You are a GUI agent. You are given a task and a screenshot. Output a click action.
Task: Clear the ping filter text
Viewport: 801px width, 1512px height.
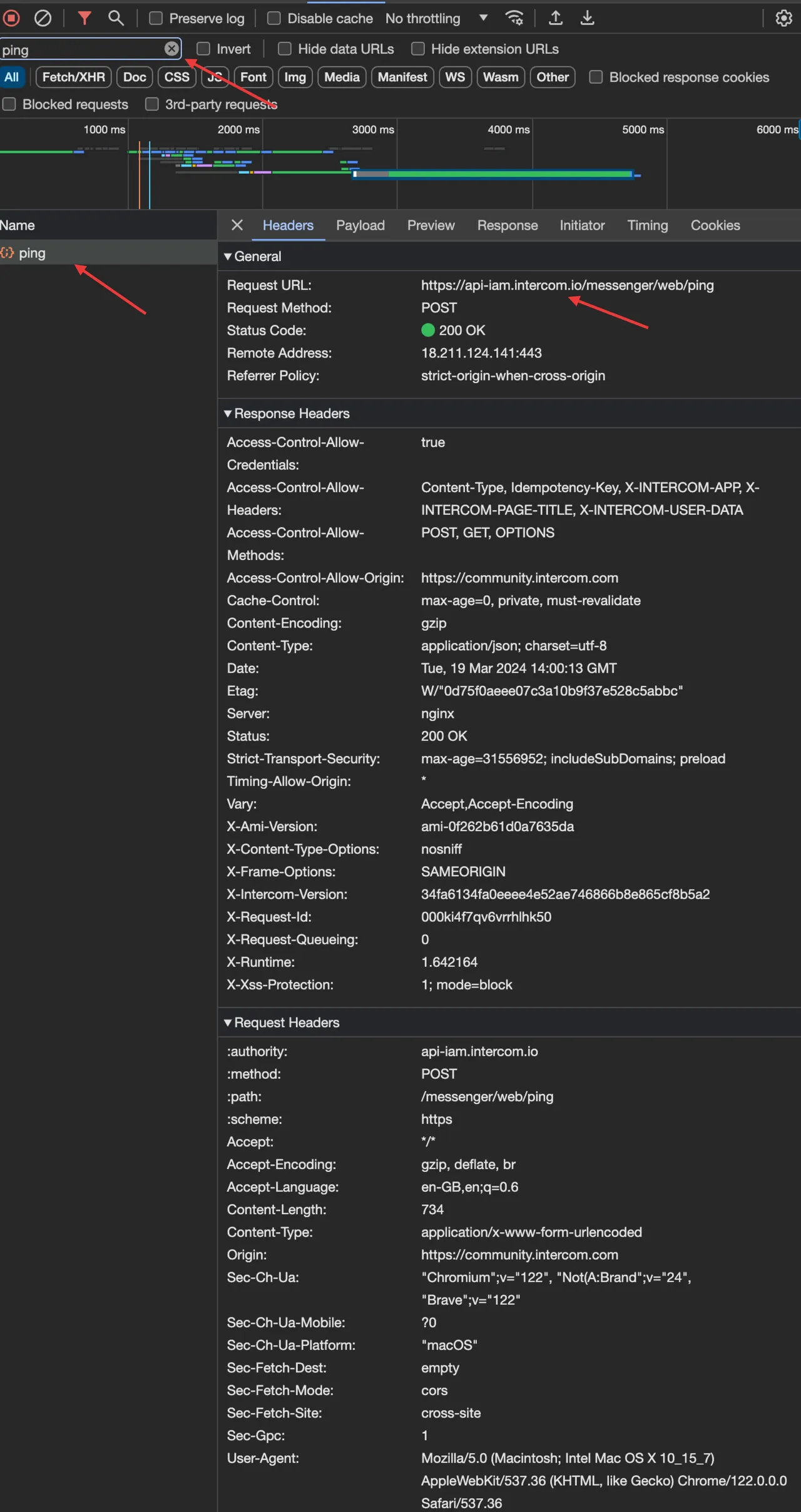pos(171,49)
